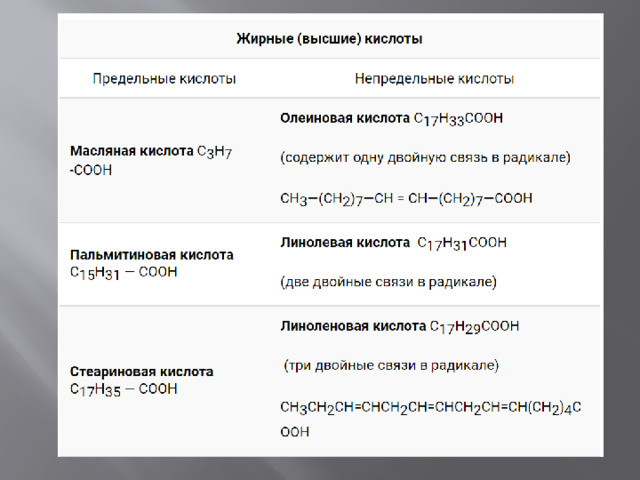The image size is (640, 480).
Task: Click the Олеиновая кислота heading
Action: 345,118
